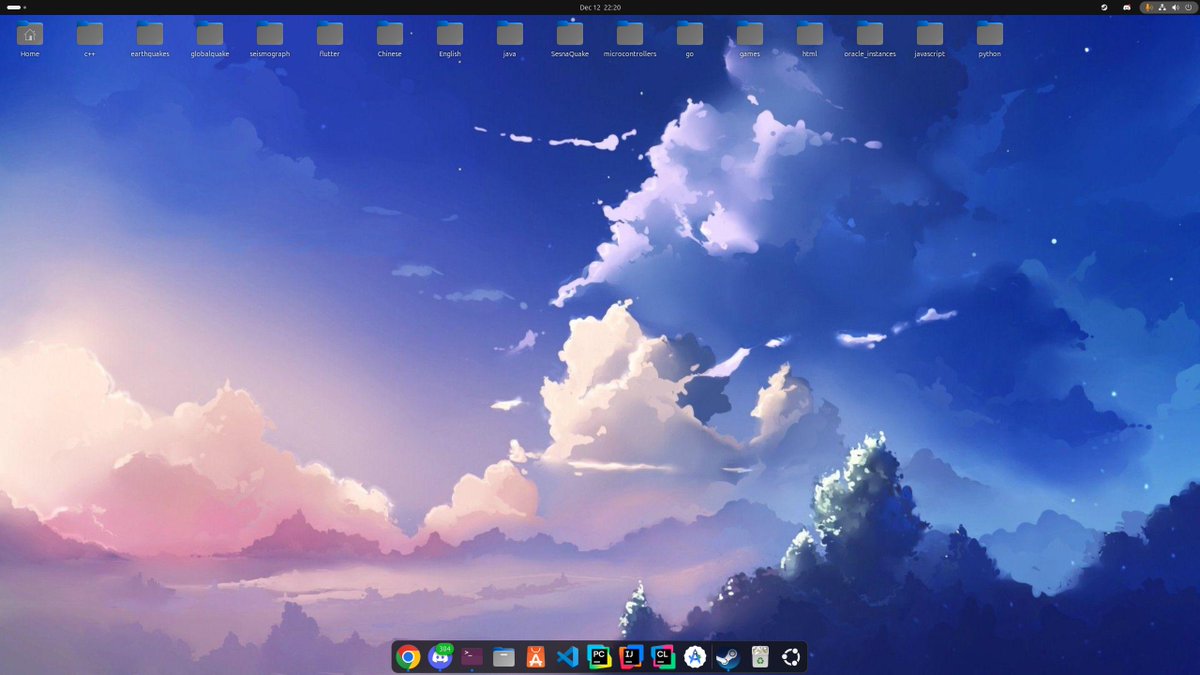Image resolution: width=1200 pixels, height=675 pixels.
Task: Open the Activities overview workspace indicator
Action: (x=17, y=7)
